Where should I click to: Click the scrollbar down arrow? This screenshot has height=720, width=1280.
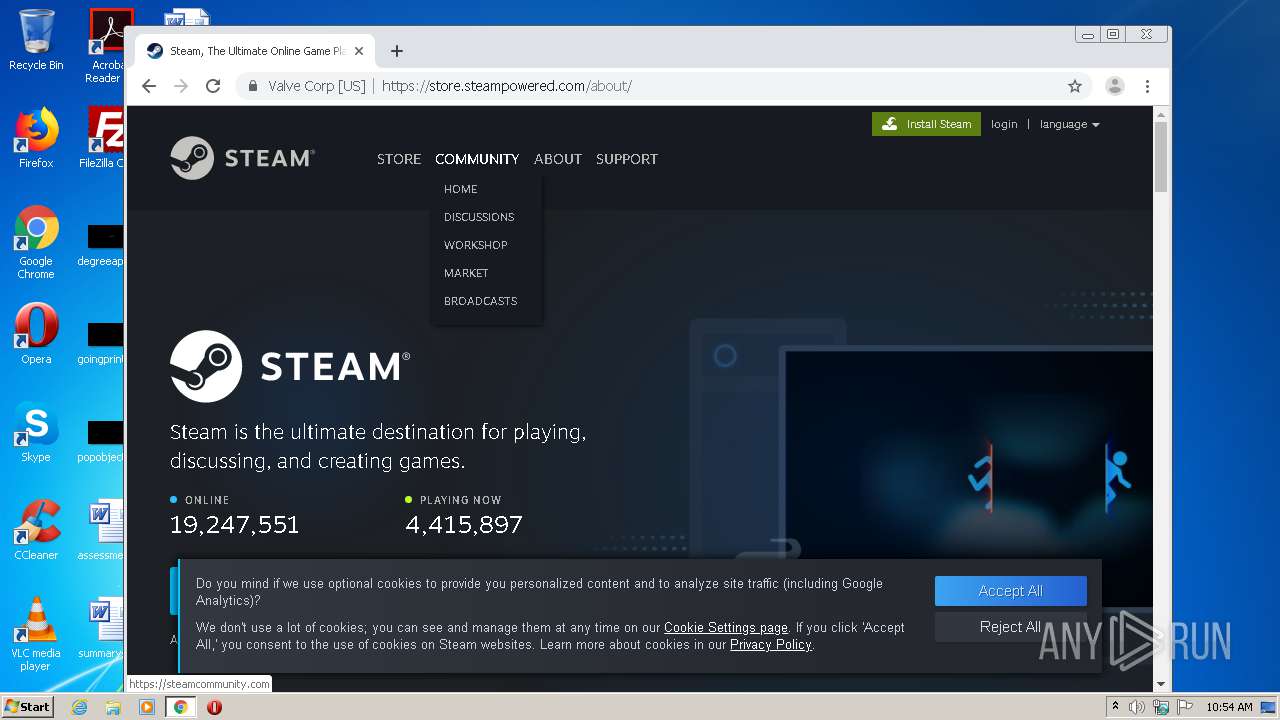pyautogui.click(x=1161, y=685)
